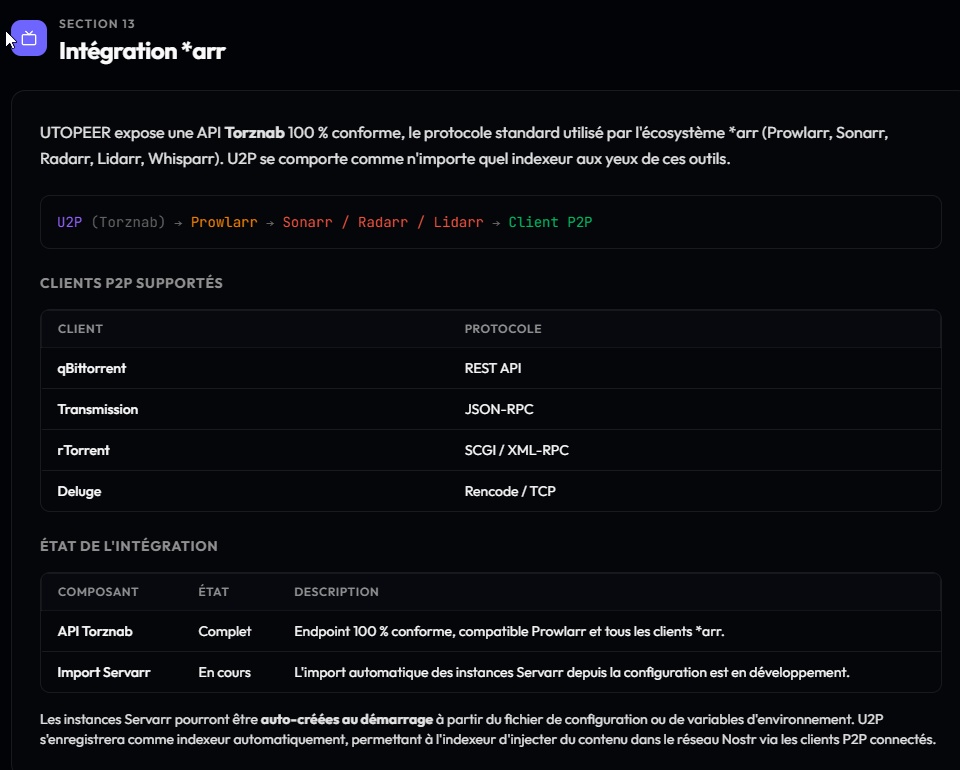Click 'Sonarr' in the code flow line
This screenshot has width=960, height=770.
(307, 222)
